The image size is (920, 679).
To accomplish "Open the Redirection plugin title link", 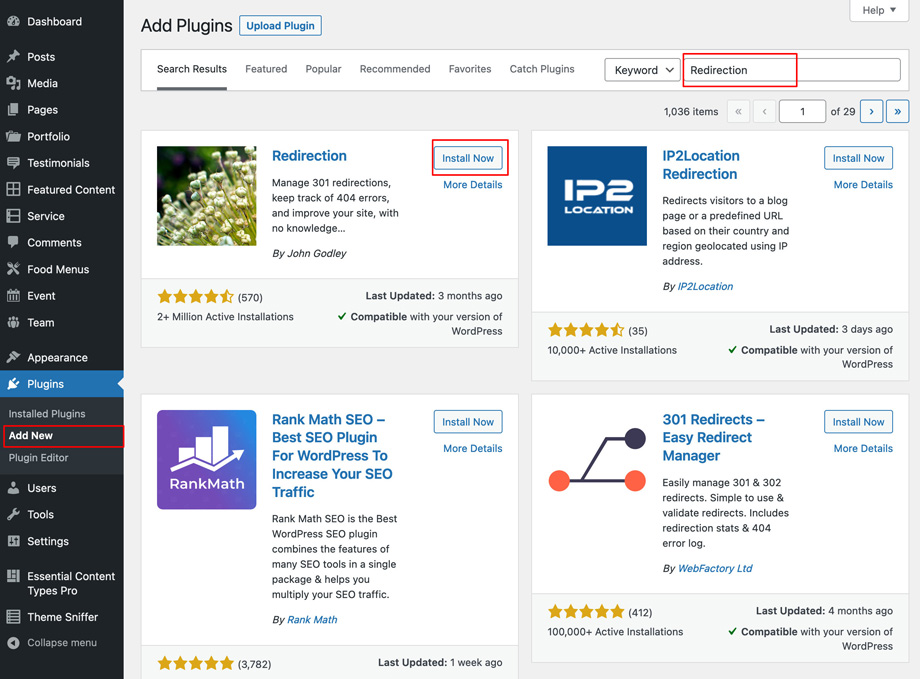I will (309, 156).
